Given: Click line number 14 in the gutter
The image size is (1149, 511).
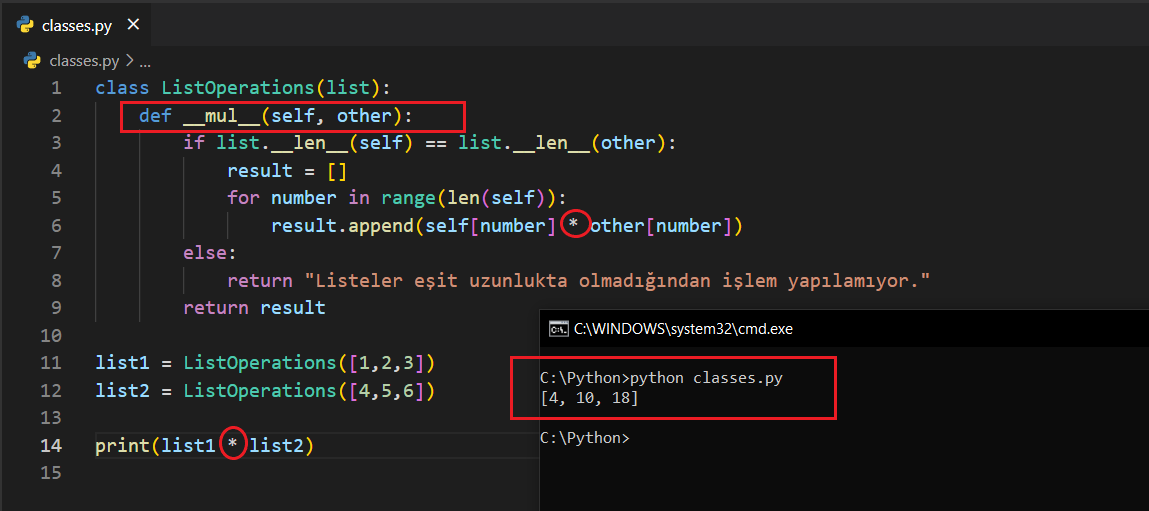Looking at the screenshot, I should pos(51,445).
